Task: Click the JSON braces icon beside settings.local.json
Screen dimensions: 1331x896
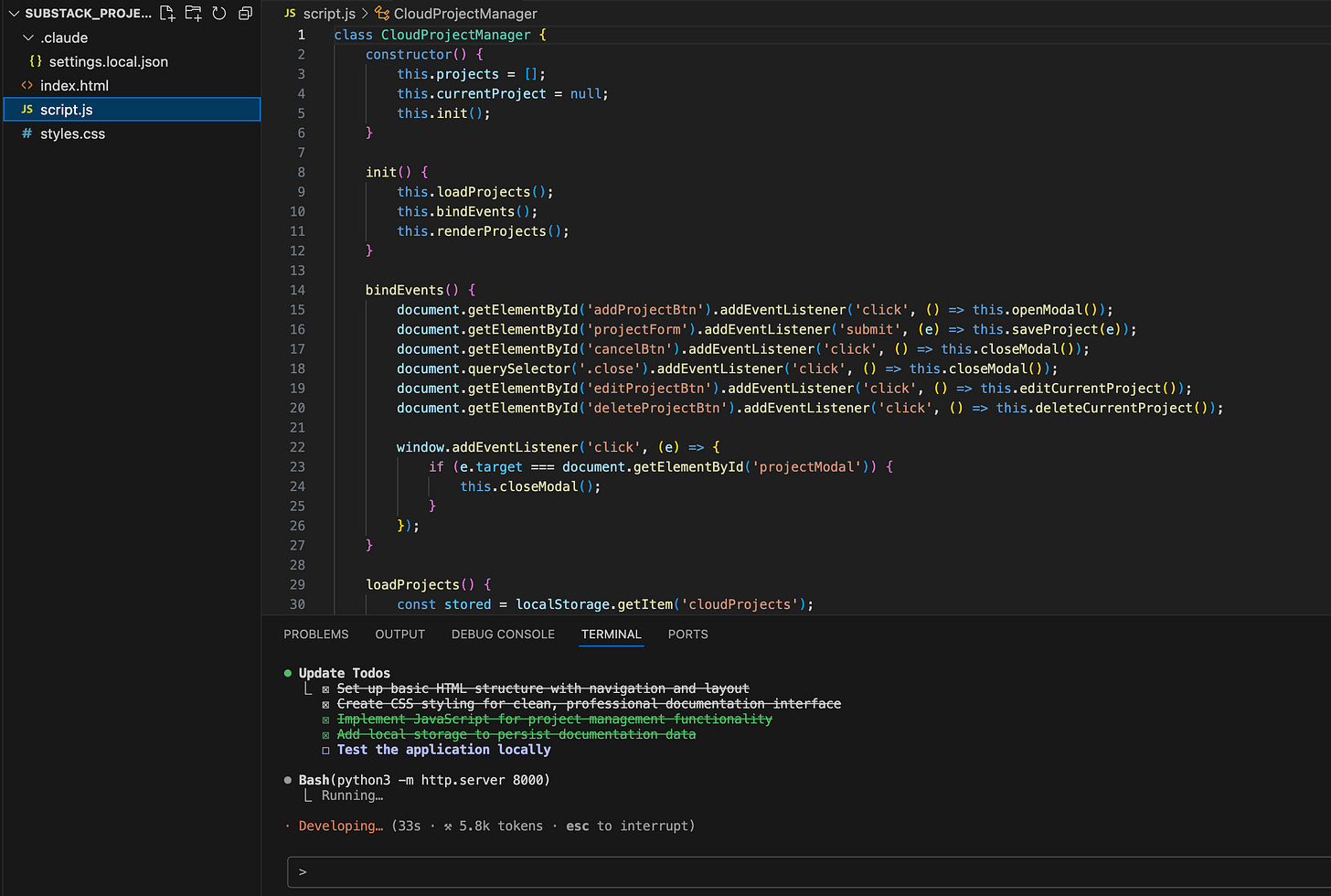Action: 36,61
